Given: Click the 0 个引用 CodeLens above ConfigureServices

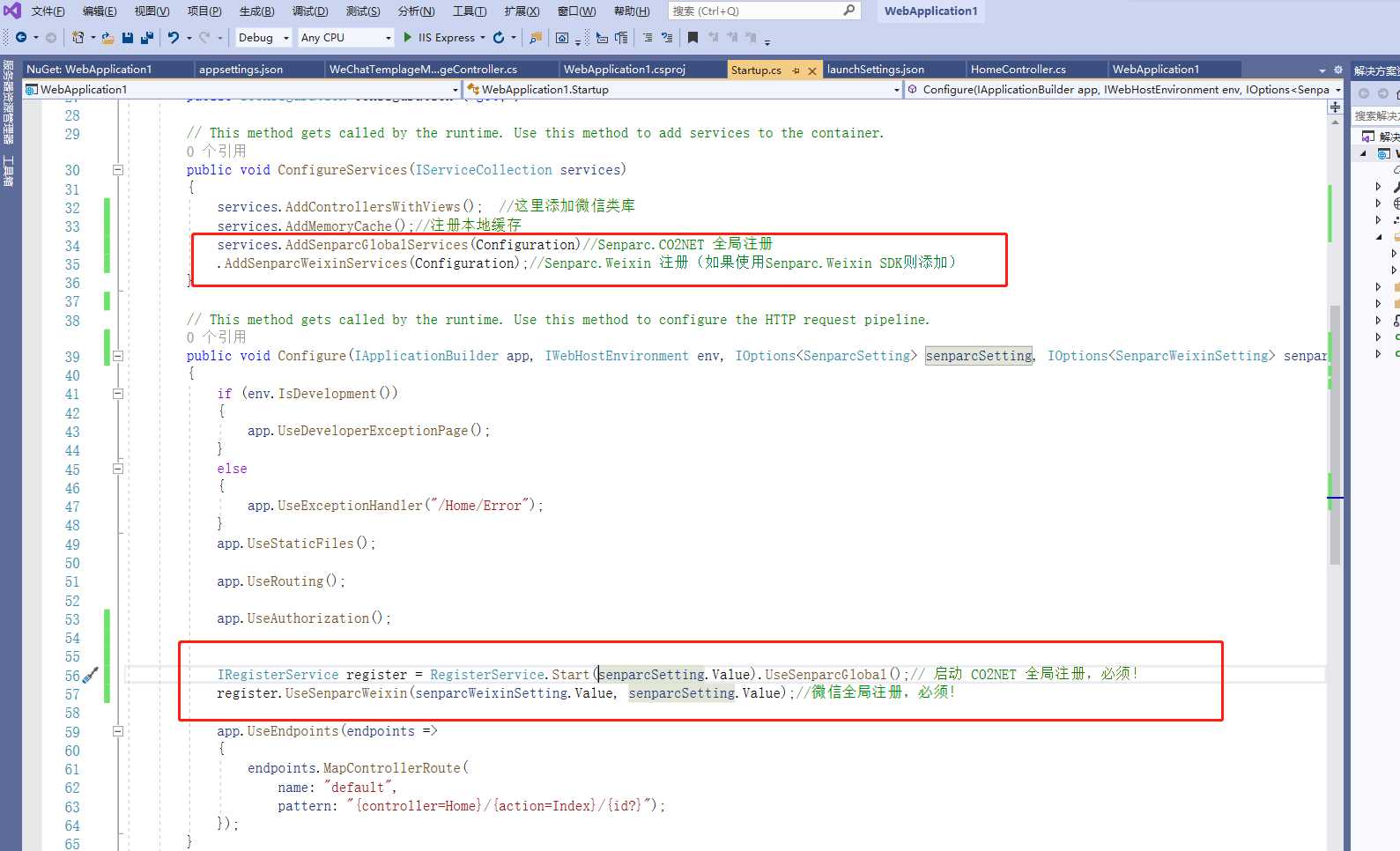Looking at the screenshot, I should 217,152.
